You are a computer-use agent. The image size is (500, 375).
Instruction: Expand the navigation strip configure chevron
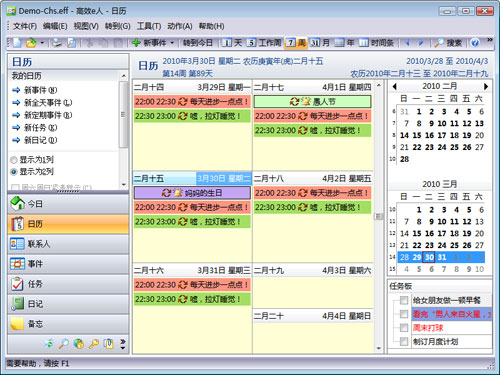click(x=123, y=344)
